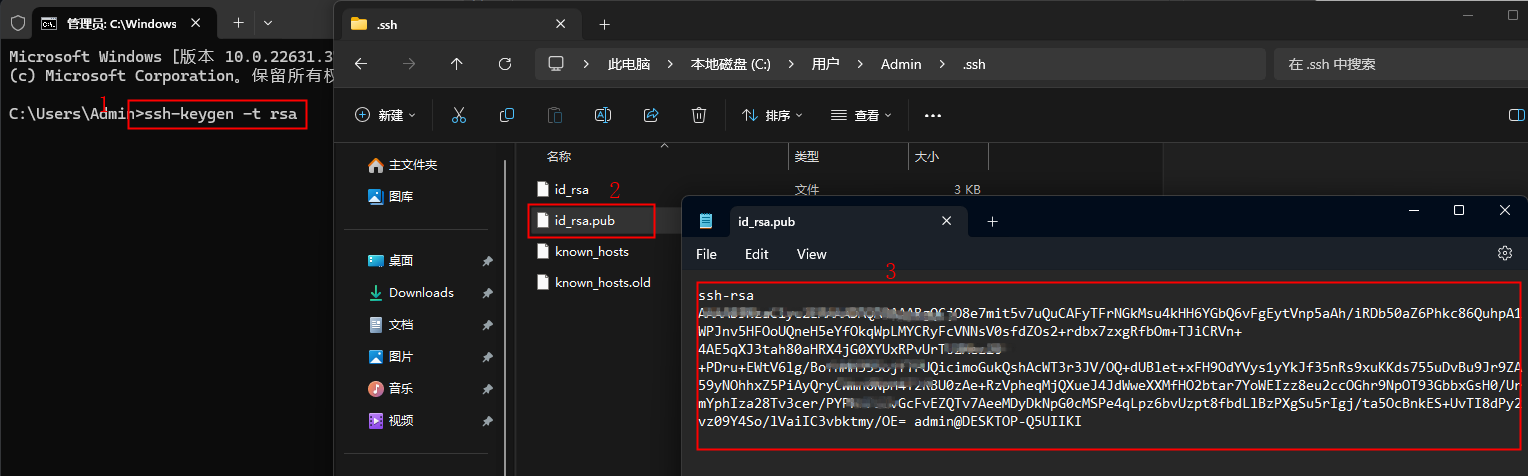This screenshot has width=1528, height=476.
Task: Open terminal tab dropdown arrow
Action: click(x=268, y=22)
